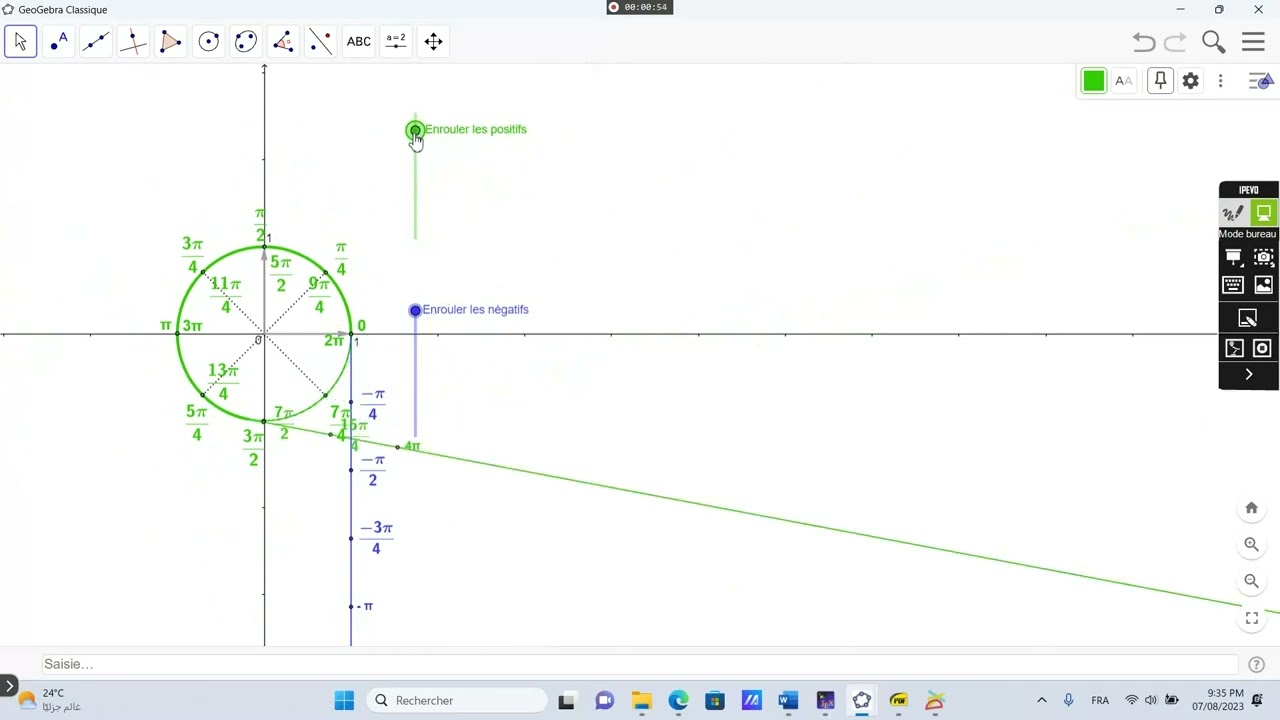Open the three-dot more options menu
The height and width of the screenshot is (720, 1280).
pyautogui.click(x=1220, y=81)
